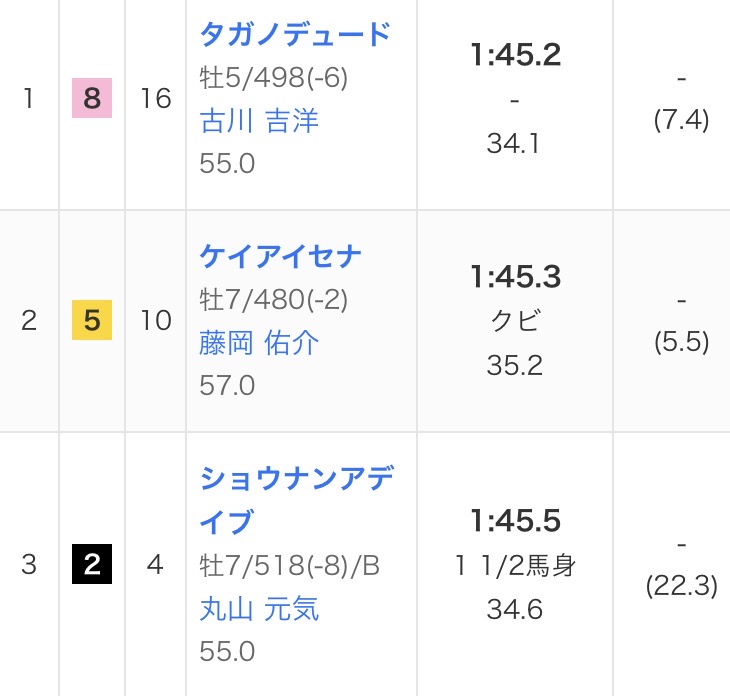Select the finish time 1:45.5
Screen dimensions: 730x696
tap(515, 521)
